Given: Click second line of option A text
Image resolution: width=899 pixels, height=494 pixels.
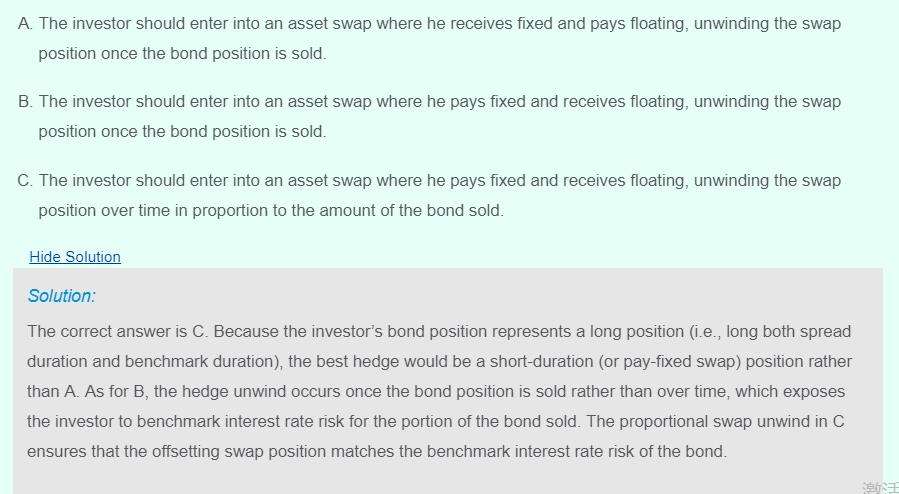Looking at the screenshot, I should click(x=182, y=53).
